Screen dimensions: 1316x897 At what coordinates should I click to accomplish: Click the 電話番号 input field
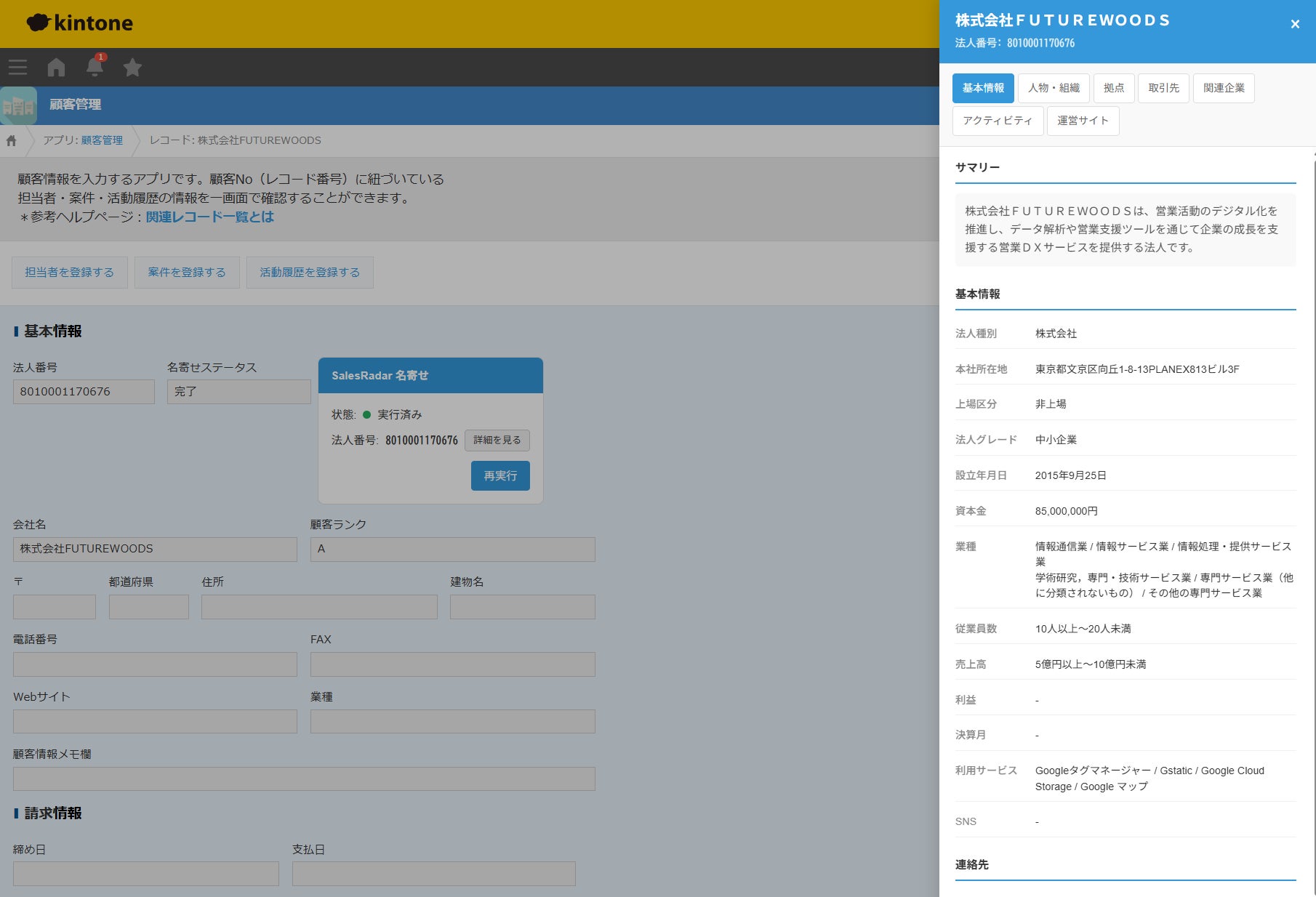pyautogui.click(x=155, y=664)
